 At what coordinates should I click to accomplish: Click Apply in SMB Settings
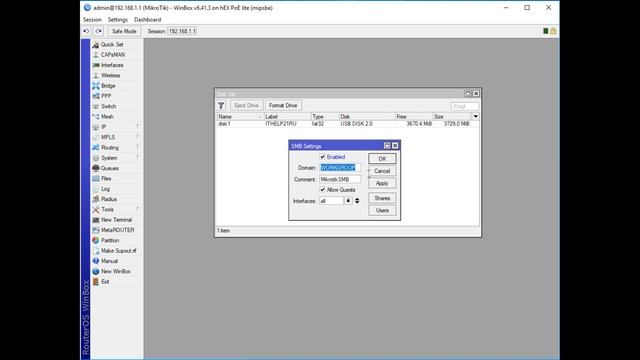click(x=382, y=183)
